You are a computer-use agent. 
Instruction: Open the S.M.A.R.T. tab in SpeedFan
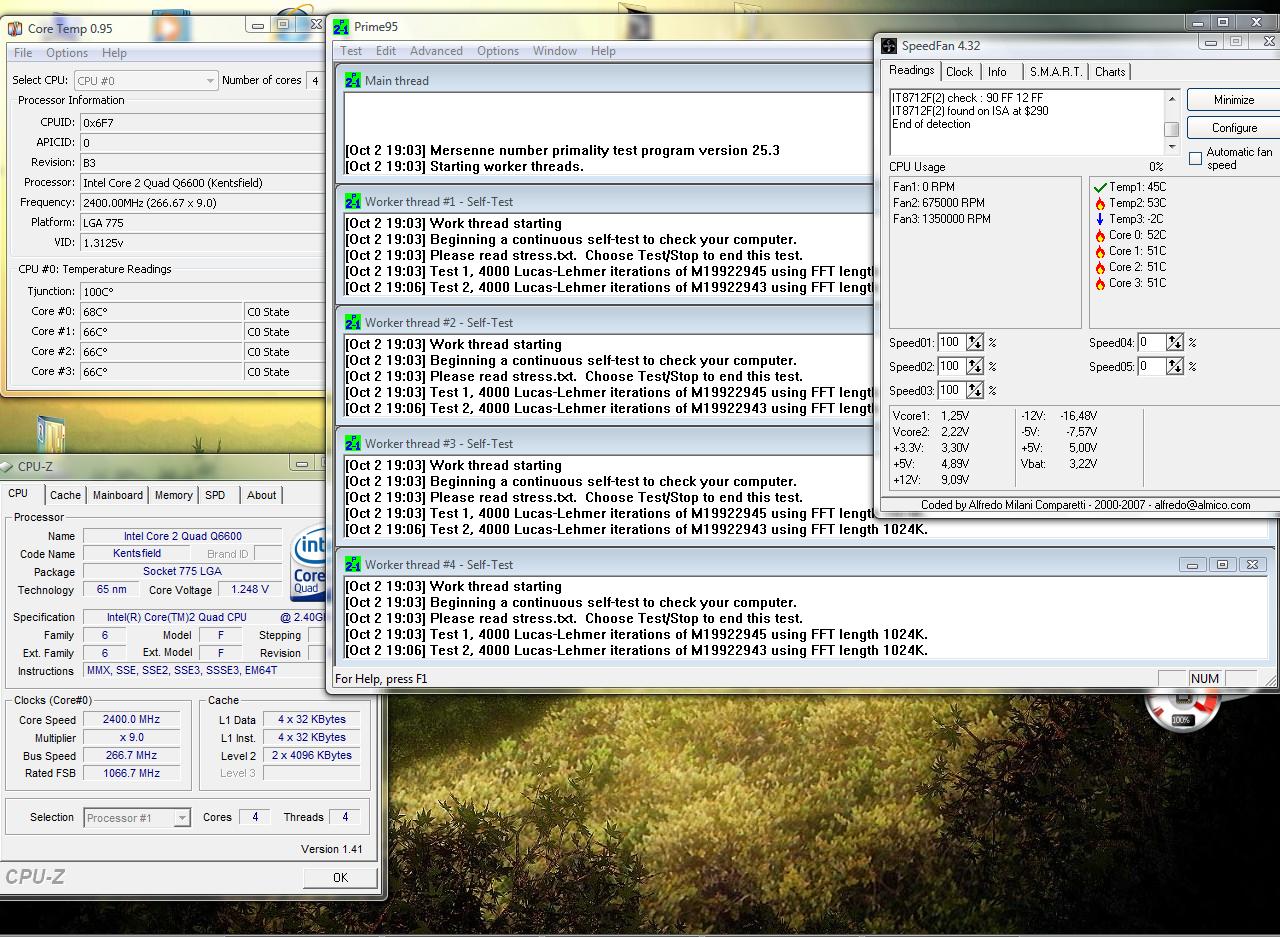1056,72
